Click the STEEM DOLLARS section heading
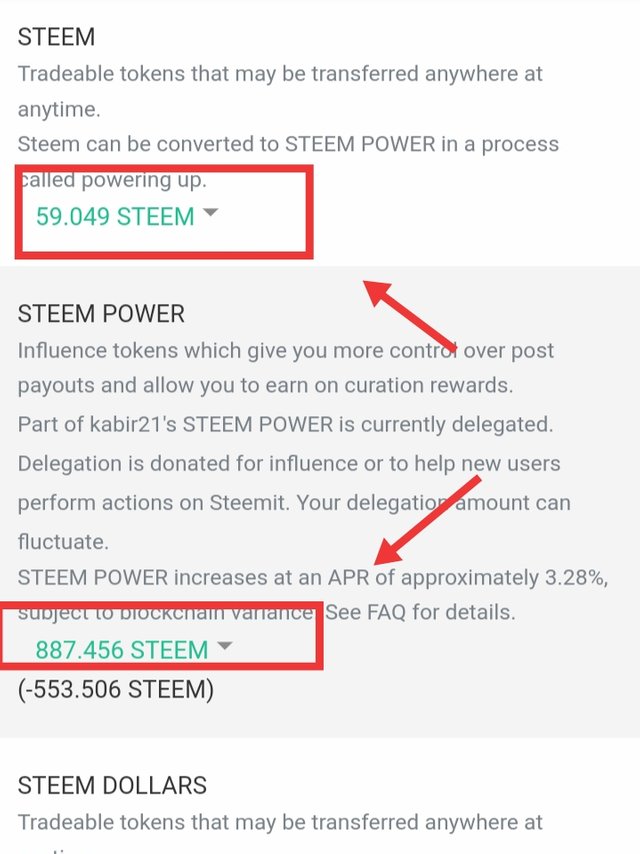This screenshot has width=640, height=854. tap(112, 785)
